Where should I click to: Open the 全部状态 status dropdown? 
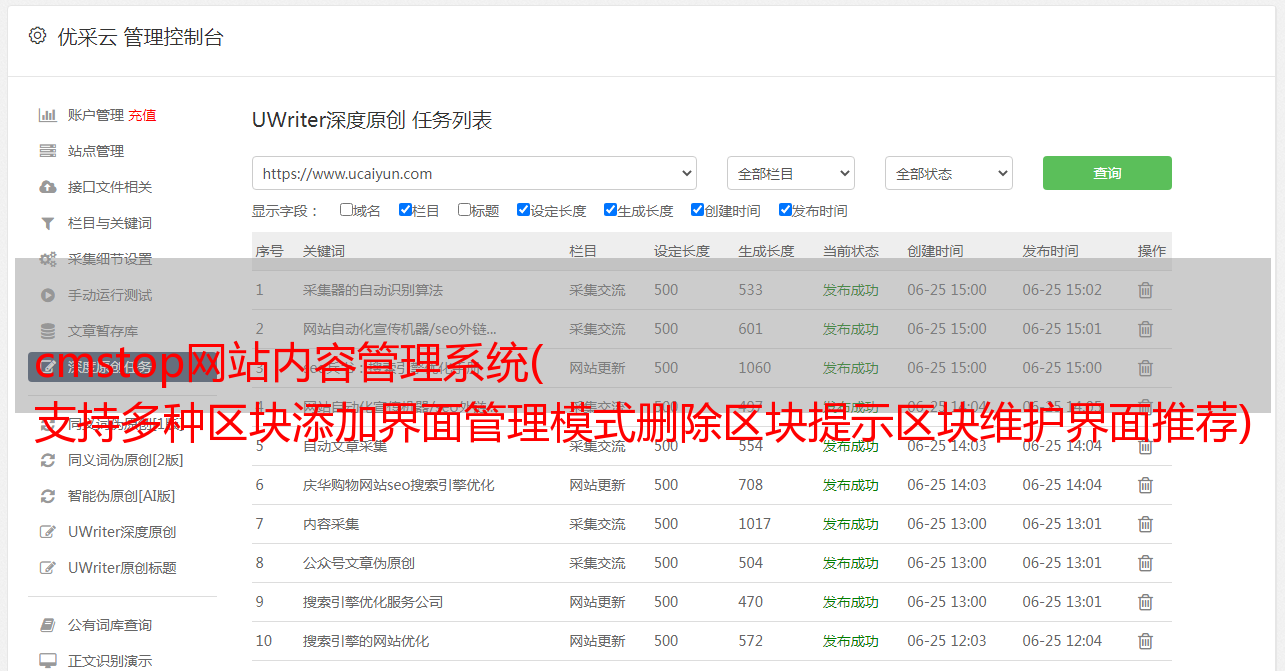pyautogui.click(x=948, y=173)
